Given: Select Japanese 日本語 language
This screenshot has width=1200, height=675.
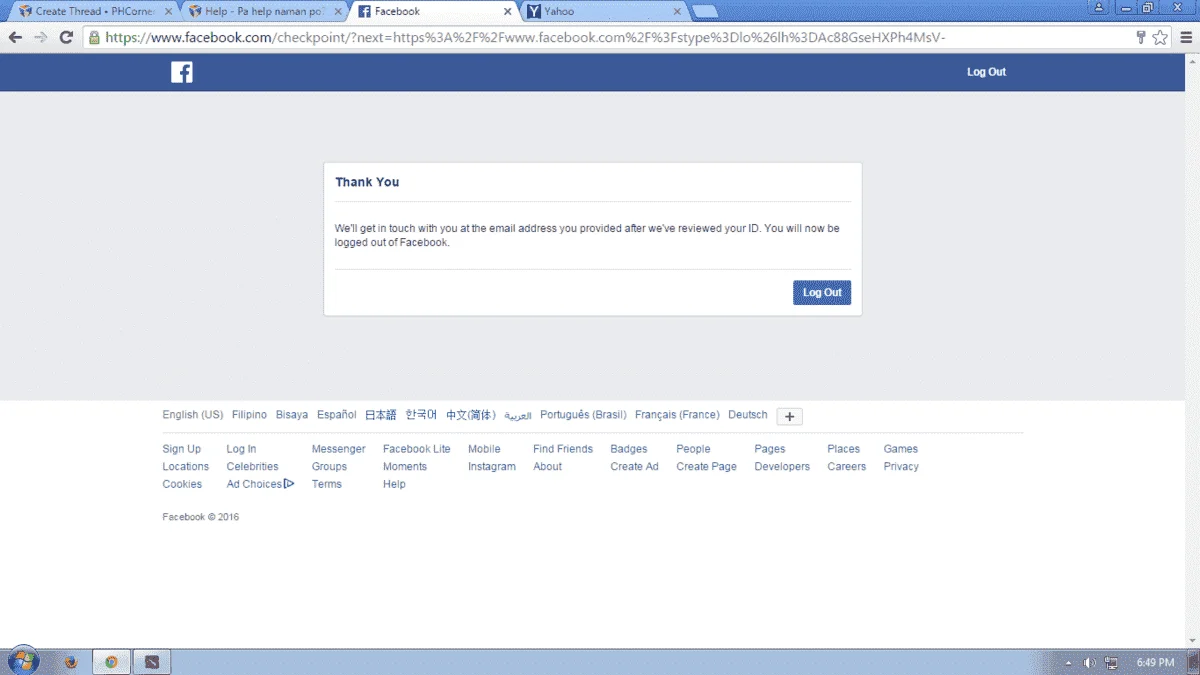Looking at the screenshot, I should 381,415.
